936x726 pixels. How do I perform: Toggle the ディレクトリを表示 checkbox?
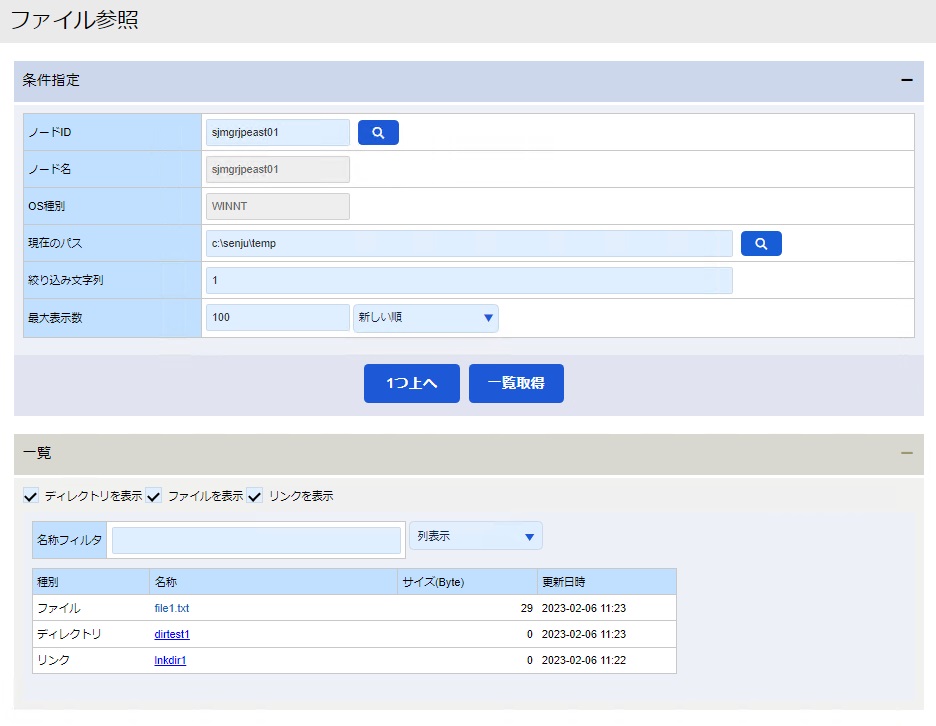[x=31, y=496]
